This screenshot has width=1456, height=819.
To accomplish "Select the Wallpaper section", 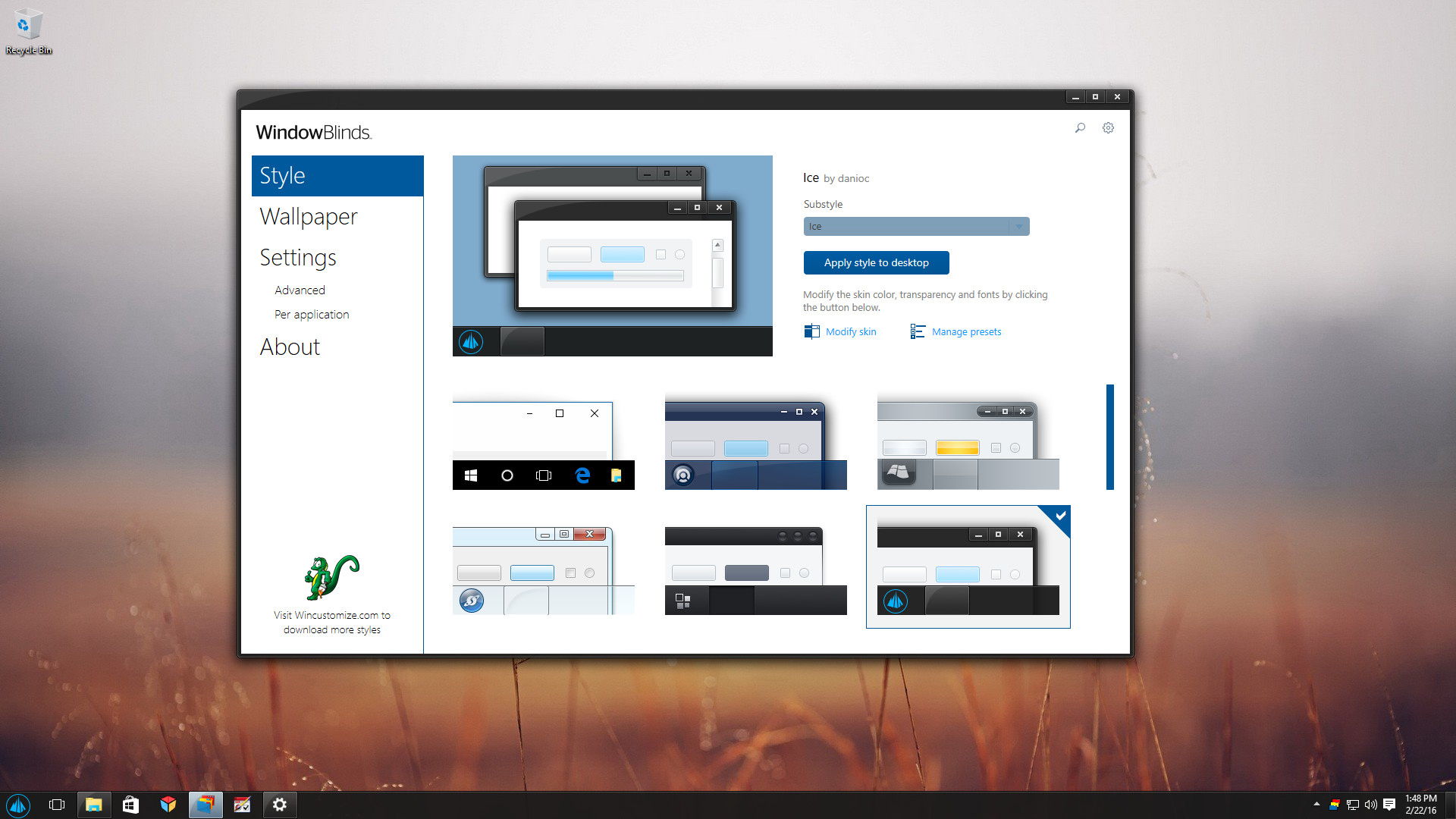I will (308, 217).
